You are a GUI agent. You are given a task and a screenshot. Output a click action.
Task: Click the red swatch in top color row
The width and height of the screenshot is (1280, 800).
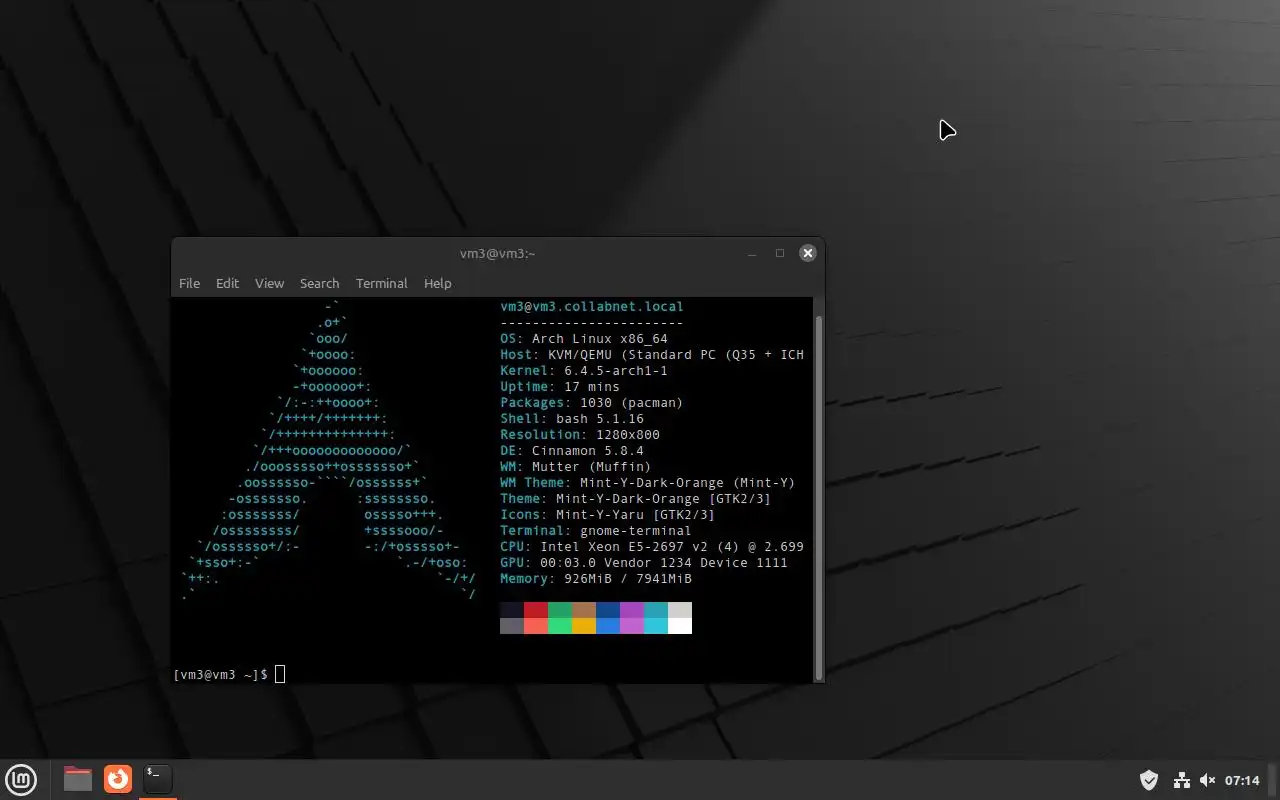[536, 610]
